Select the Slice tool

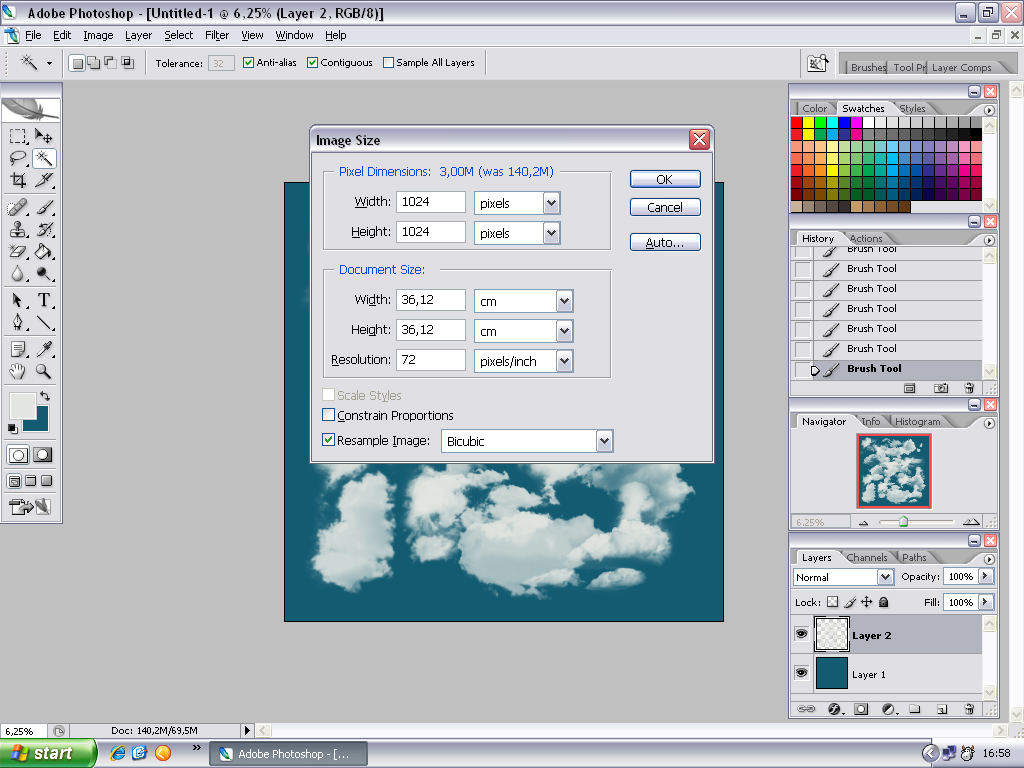[x=44, y=180]
